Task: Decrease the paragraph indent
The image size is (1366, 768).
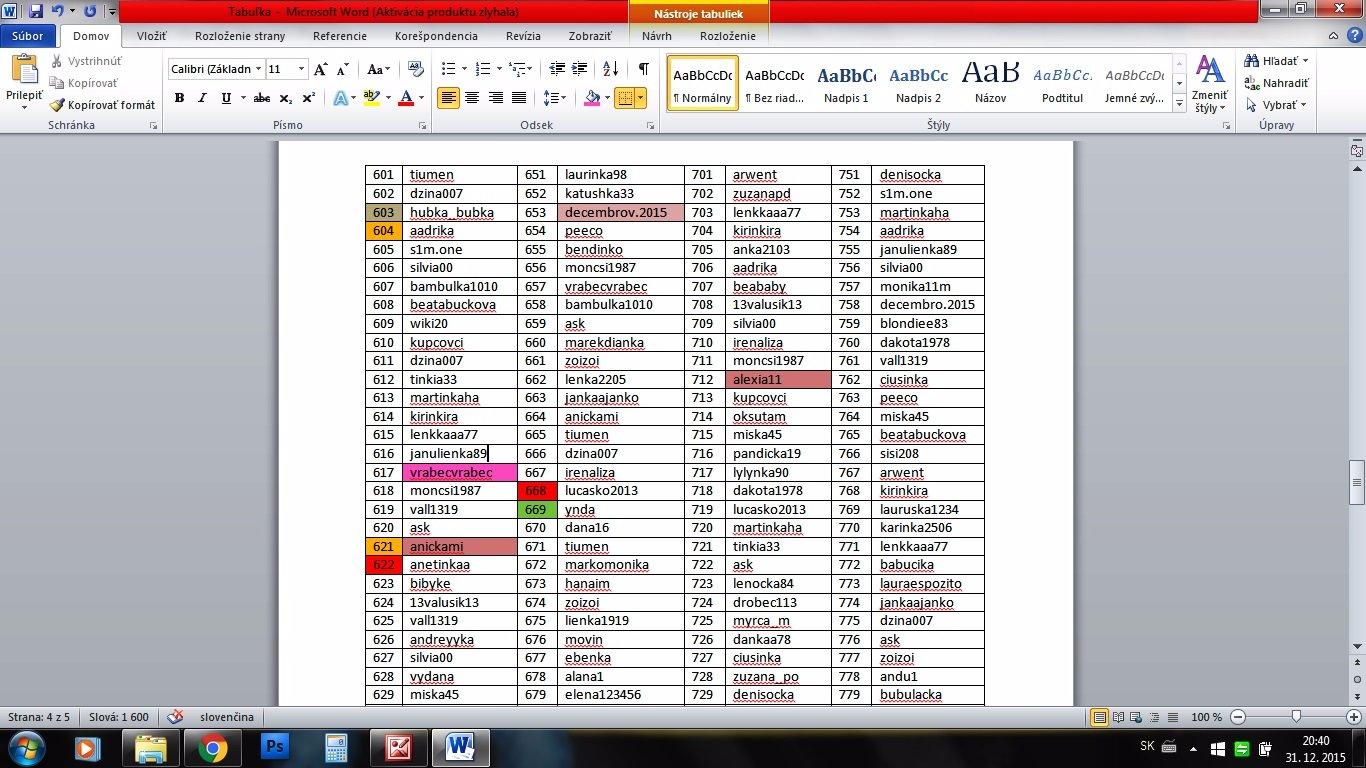Action: tap(557, 69)
